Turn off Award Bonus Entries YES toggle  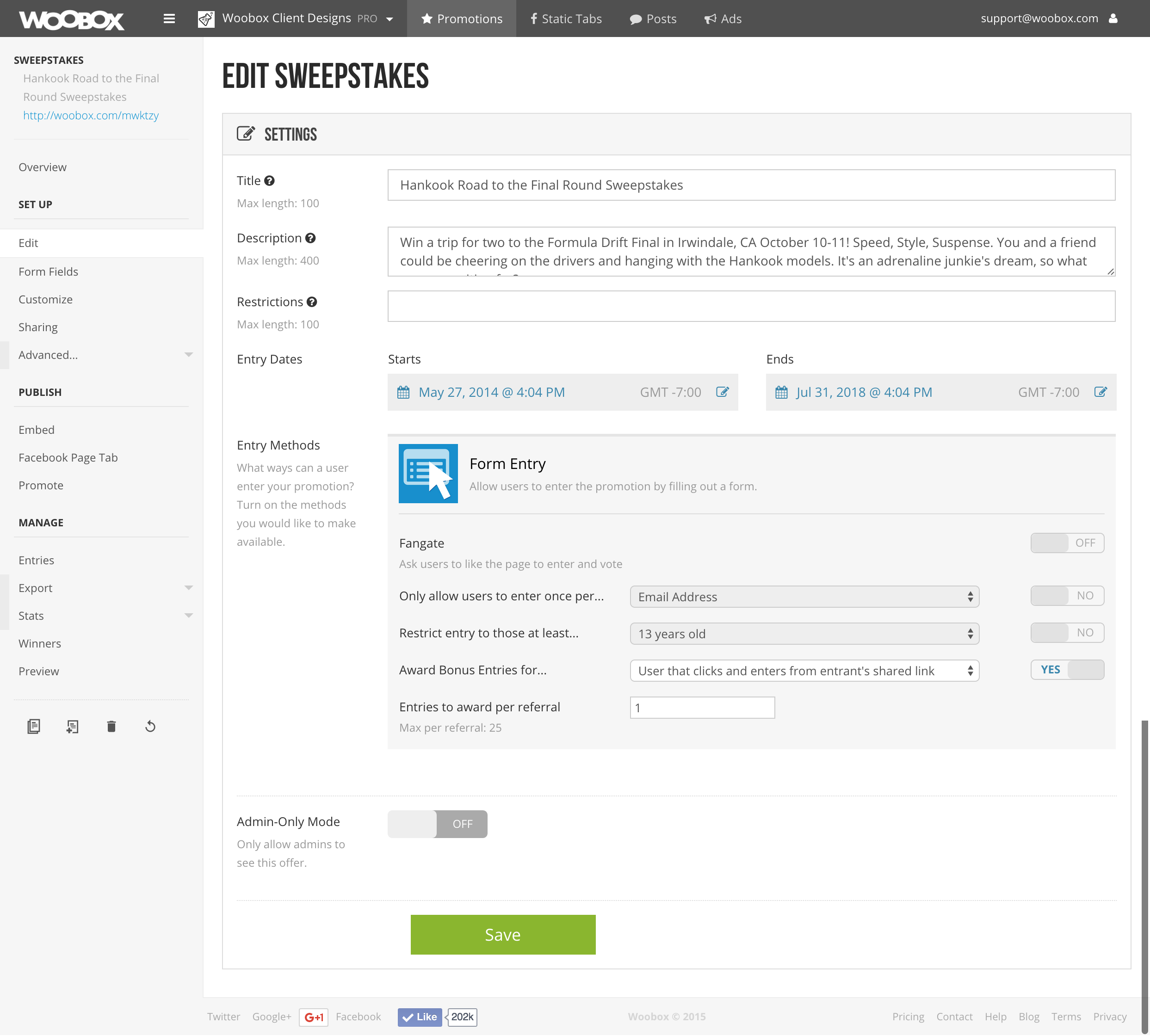(x=1067, y=670)
